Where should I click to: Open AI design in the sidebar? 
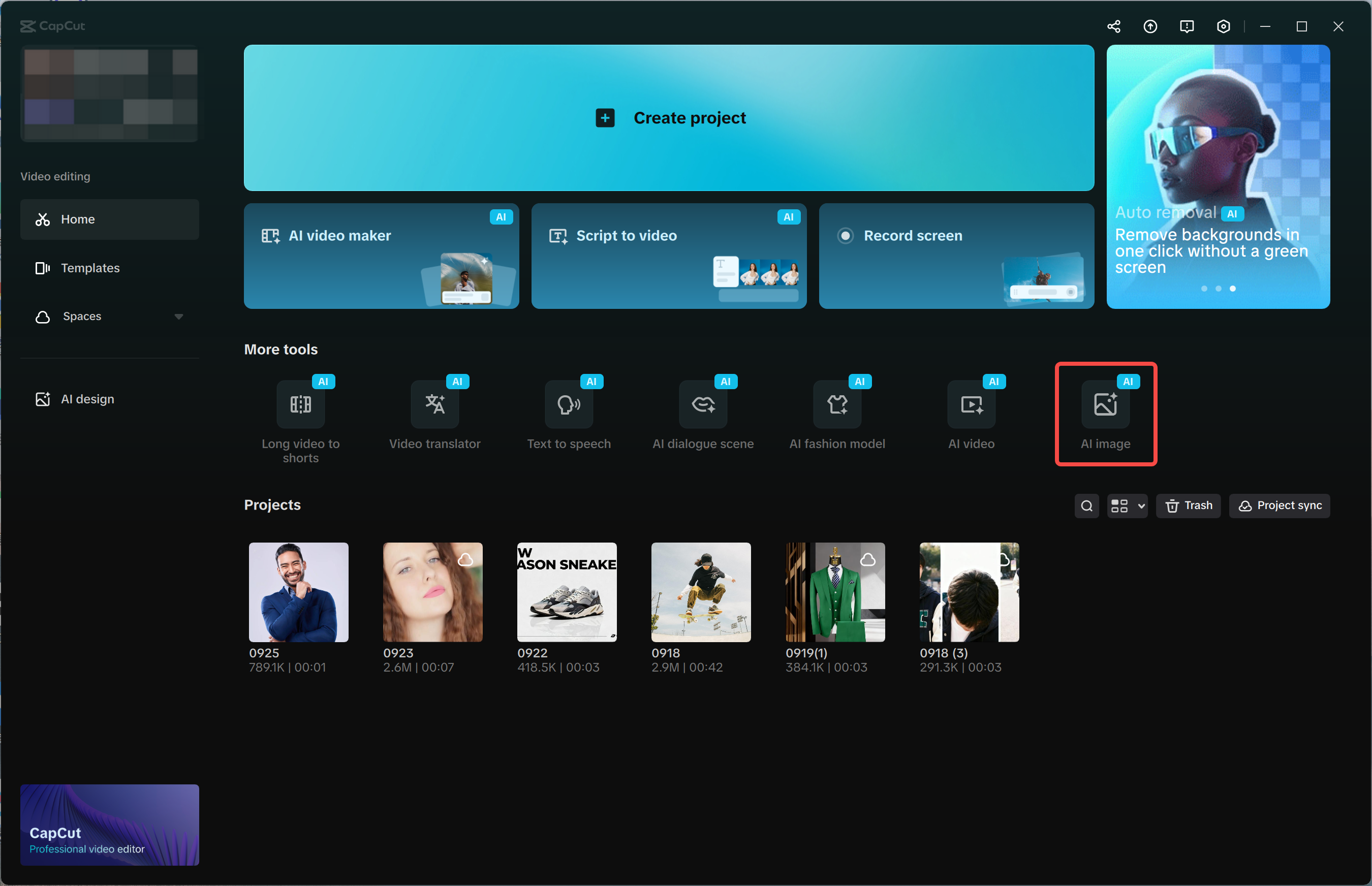[x=87, y=399]
